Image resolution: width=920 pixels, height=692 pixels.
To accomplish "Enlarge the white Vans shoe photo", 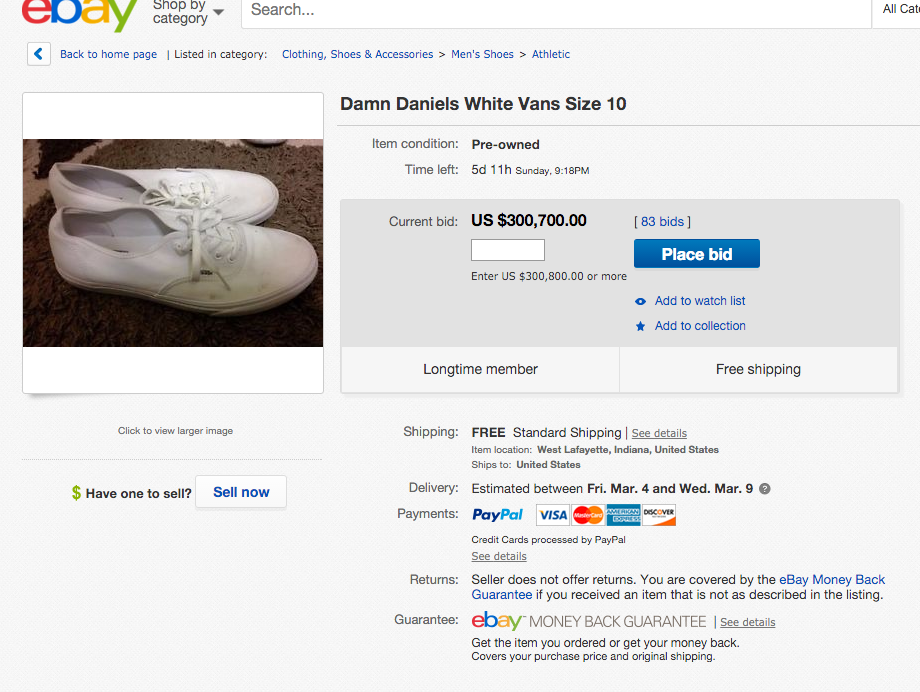I will 173,243.
